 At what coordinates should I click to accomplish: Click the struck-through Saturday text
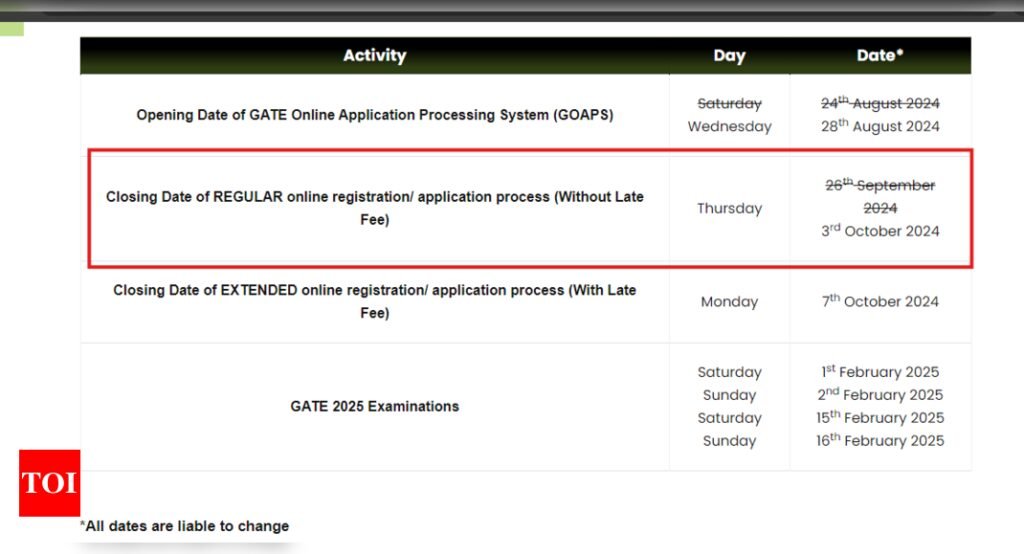coord(729,103)
